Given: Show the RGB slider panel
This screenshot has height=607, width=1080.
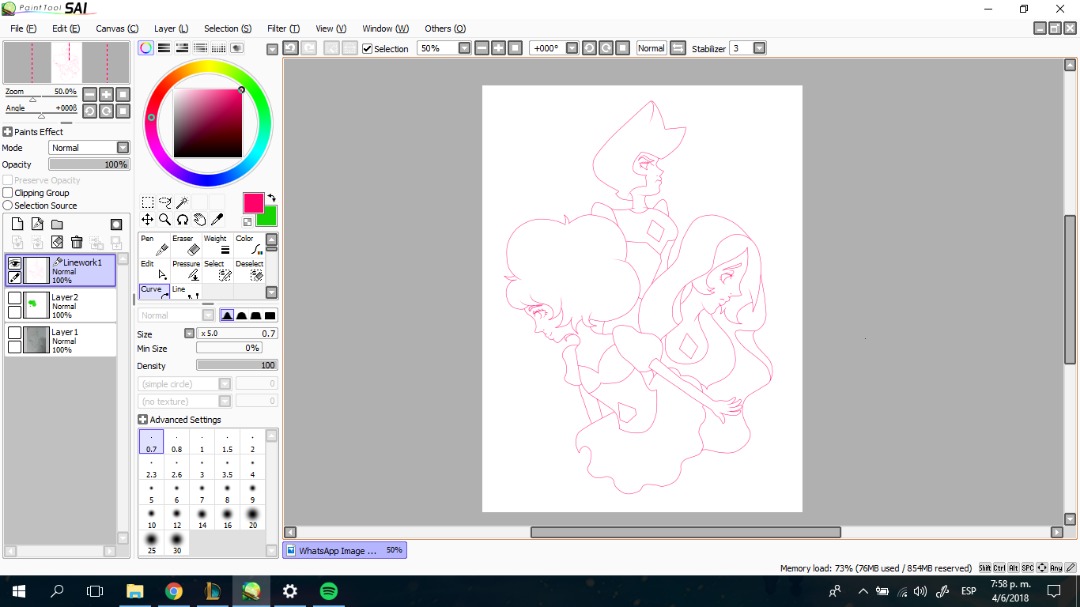Looking at the screenshot, I should [164, 48].
